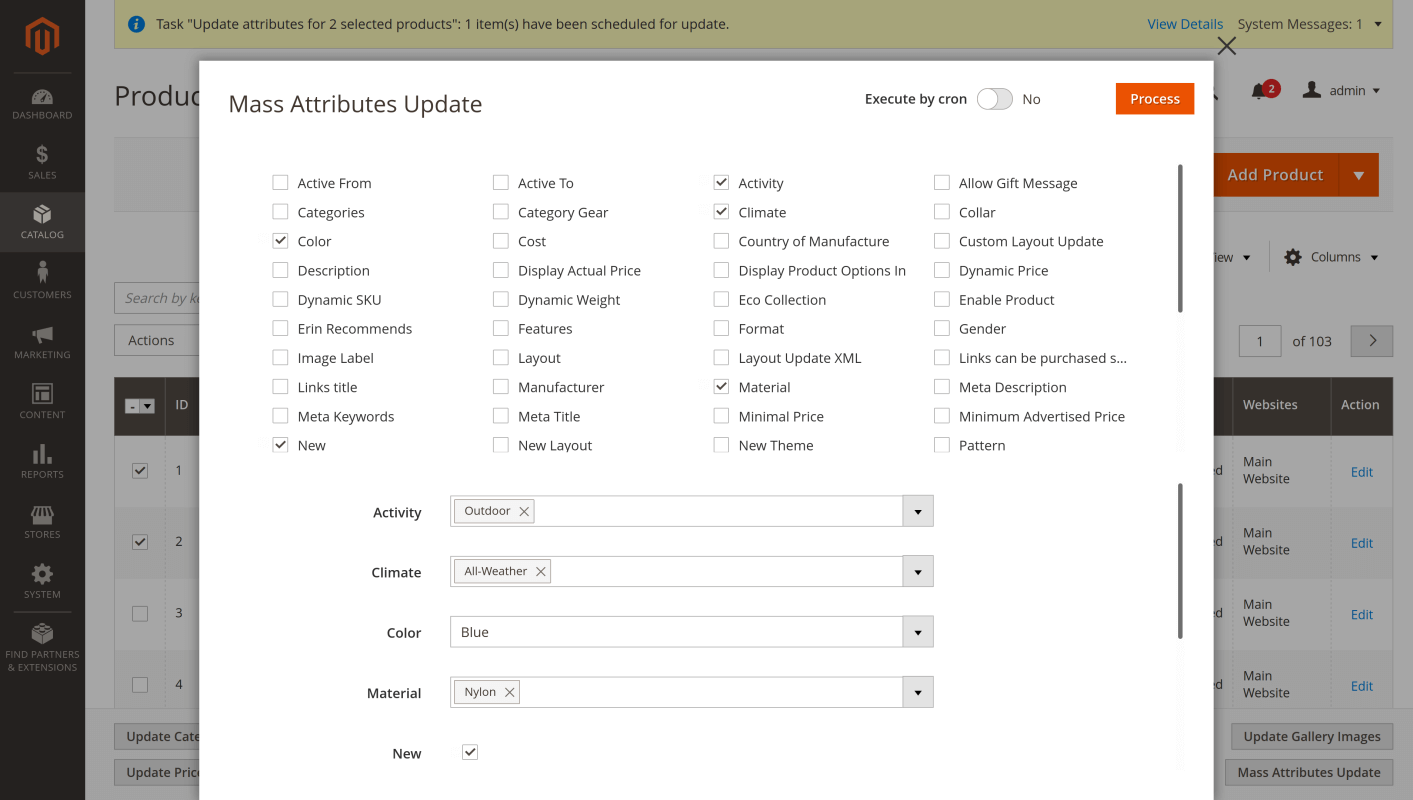The width and height of the screenshot is (1413, 800).
Task: Open the Marketing sidebar icon
Action: [x=42, y=341]
